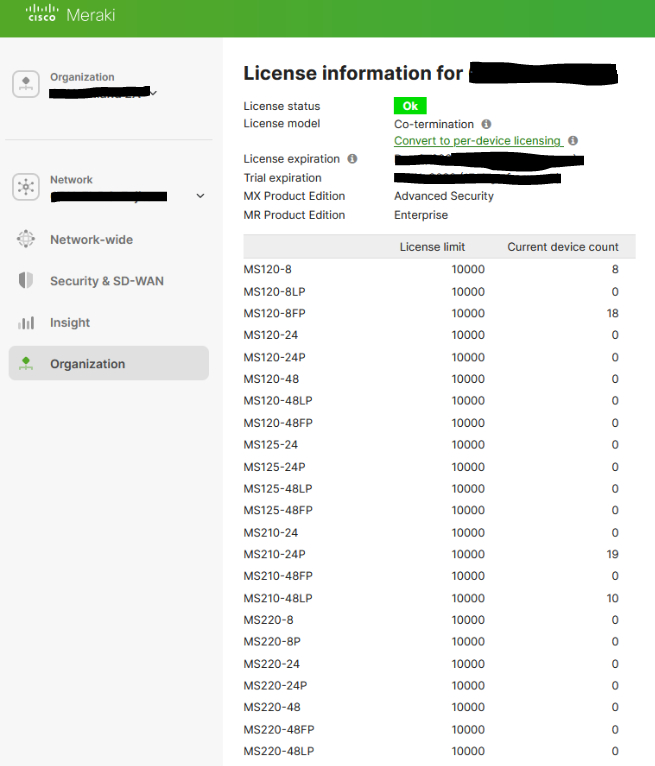Click info icon next to License expiration
This screenshot has height=766, width=655.
coord(352,159)
